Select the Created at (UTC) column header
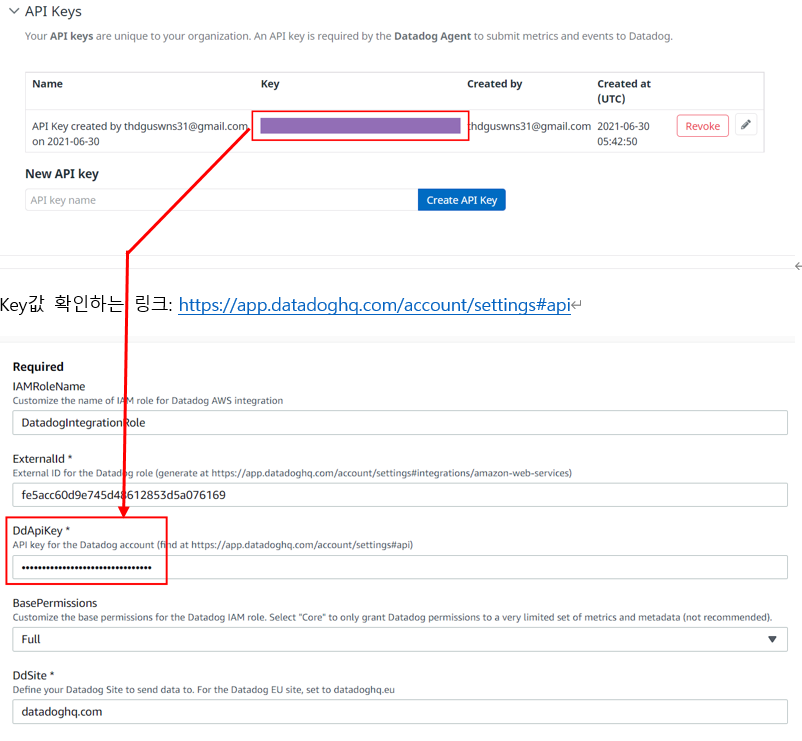This screenshot has width=802, height=741. (x=623, y=91)
